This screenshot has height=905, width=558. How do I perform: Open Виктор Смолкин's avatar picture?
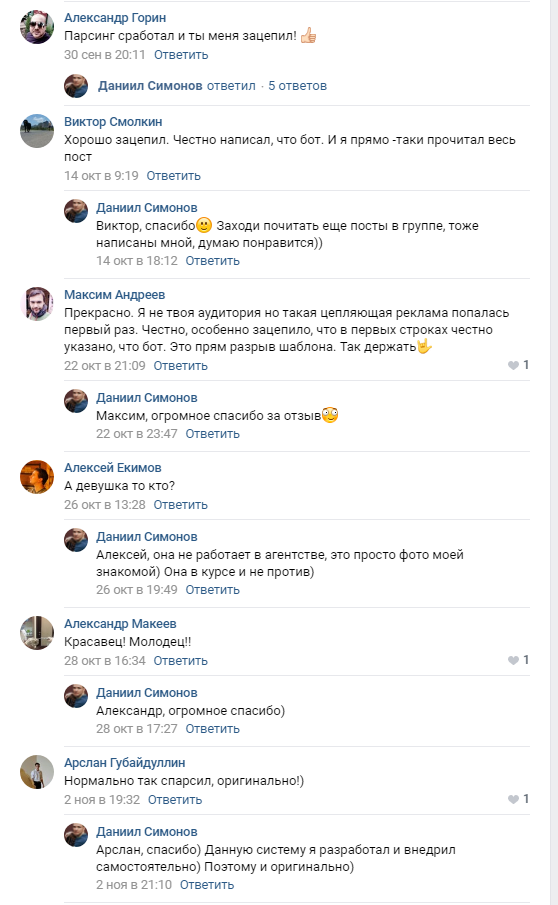37,131
